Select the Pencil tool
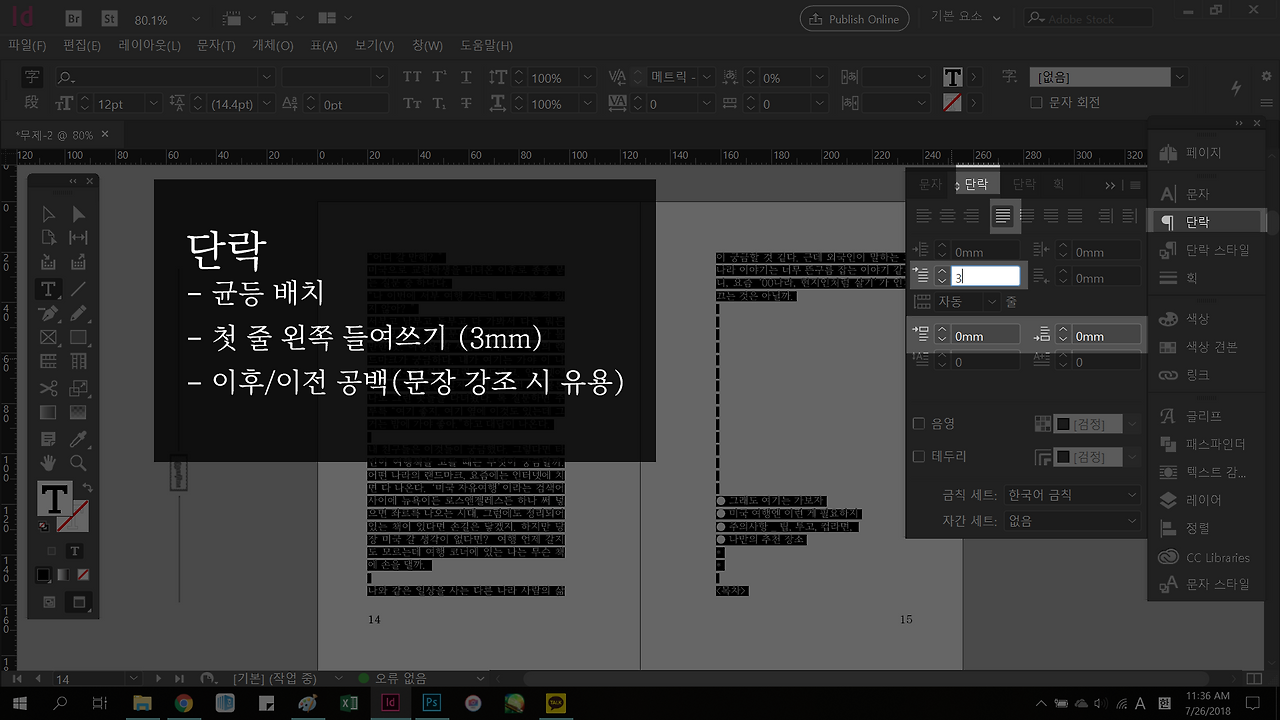This screenshot has height=720, width=1280. (x=78, y=313)
